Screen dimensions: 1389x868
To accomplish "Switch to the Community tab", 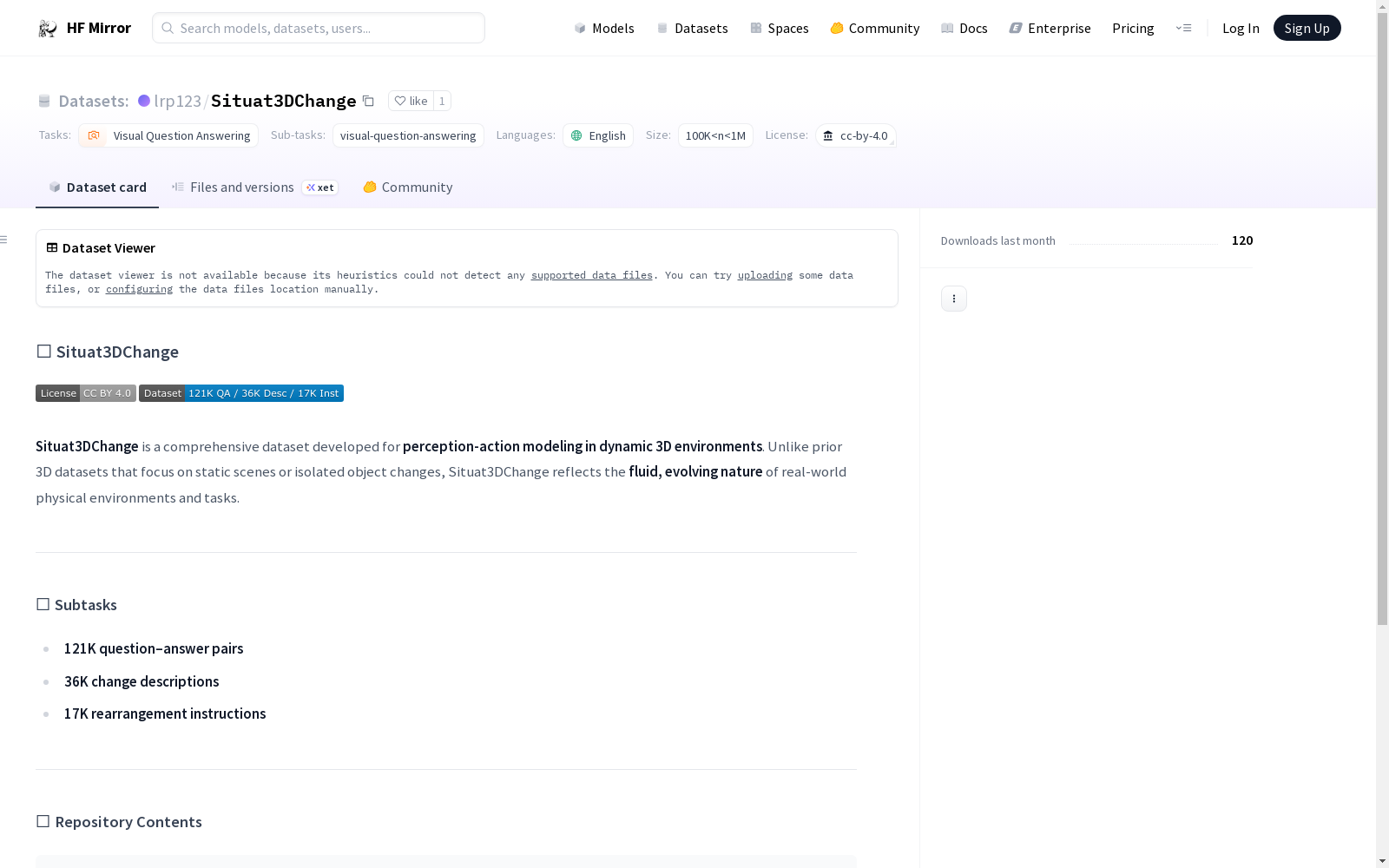I will pyautogui.click(x=407, y=187).
